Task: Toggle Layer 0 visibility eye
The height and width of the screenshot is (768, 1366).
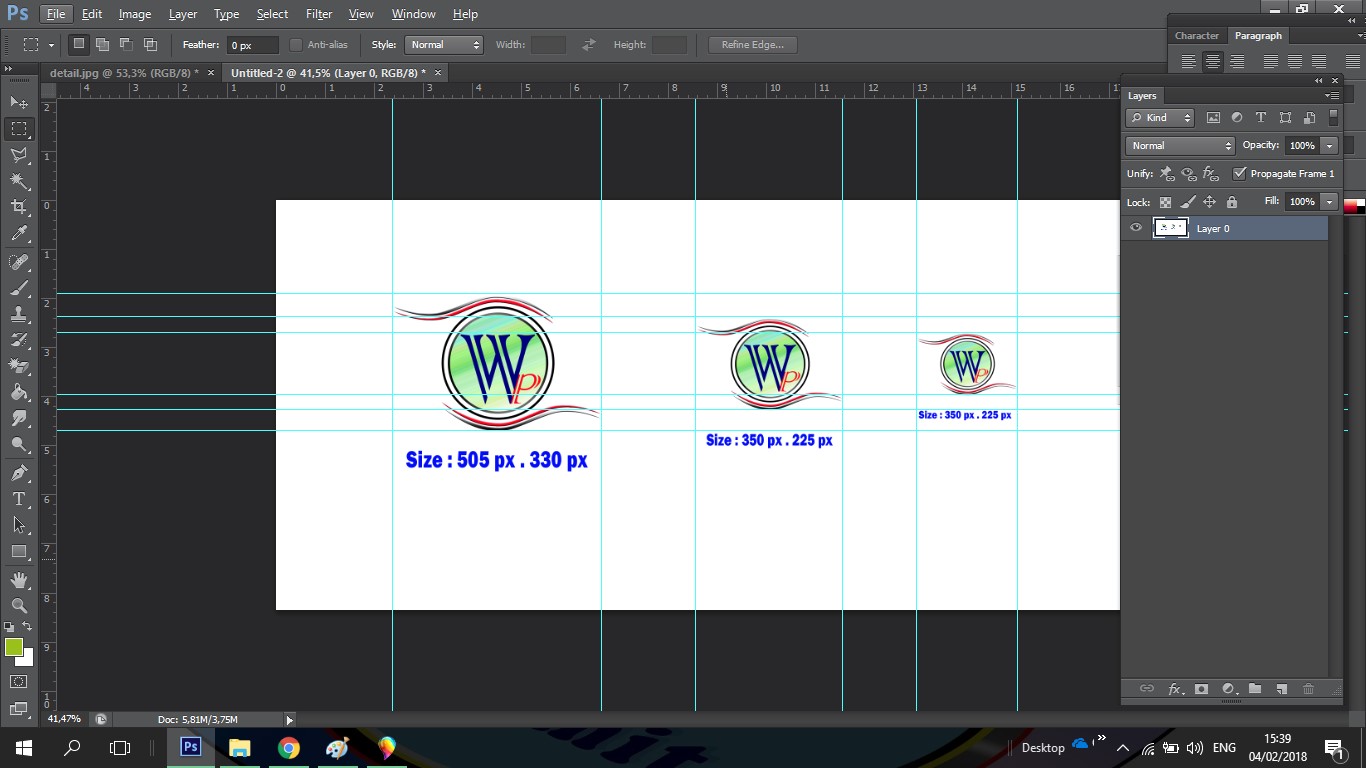Action: [x=1136, y=228]
